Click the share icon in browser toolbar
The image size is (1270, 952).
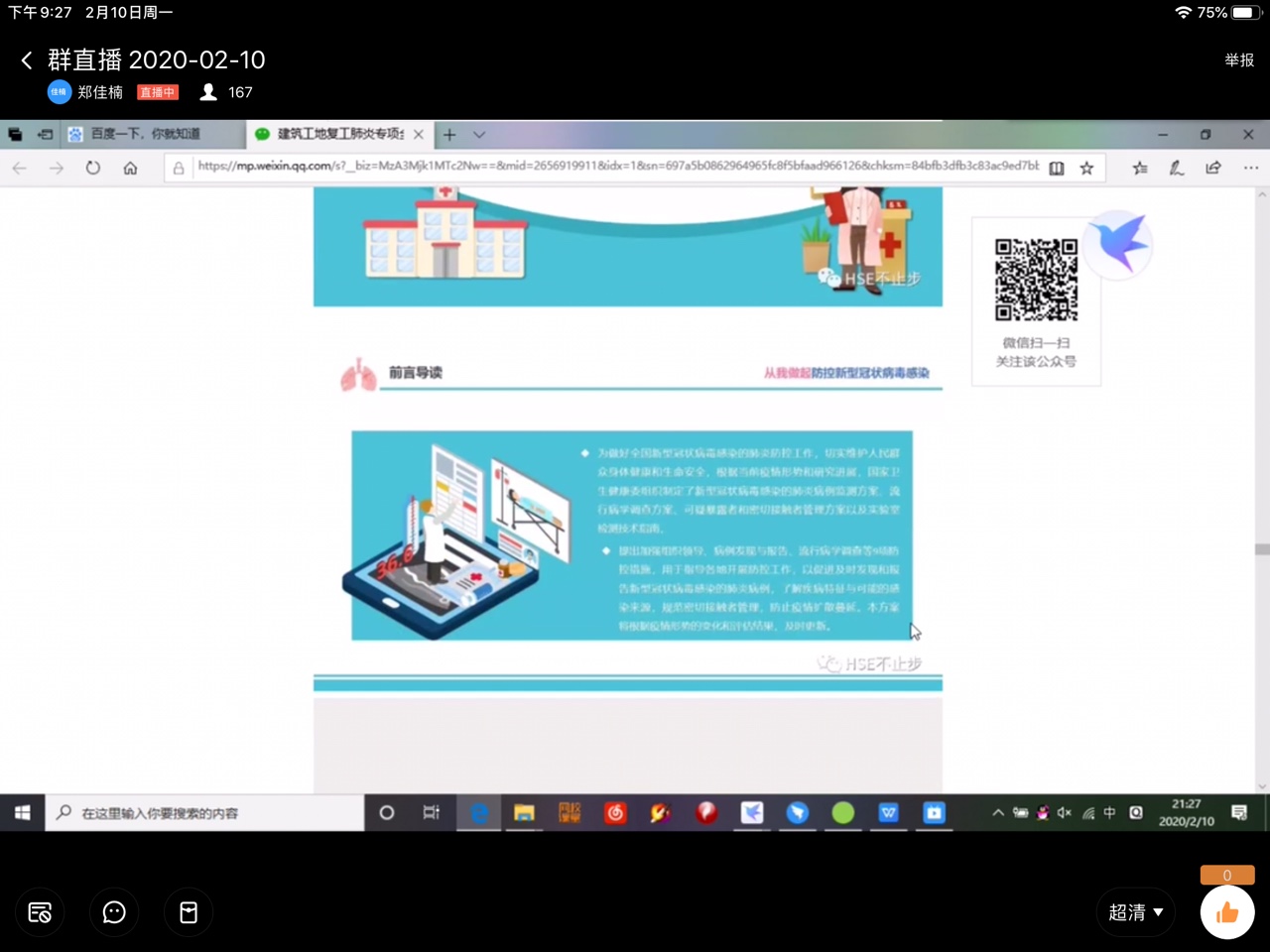(x=1212, y=168)
